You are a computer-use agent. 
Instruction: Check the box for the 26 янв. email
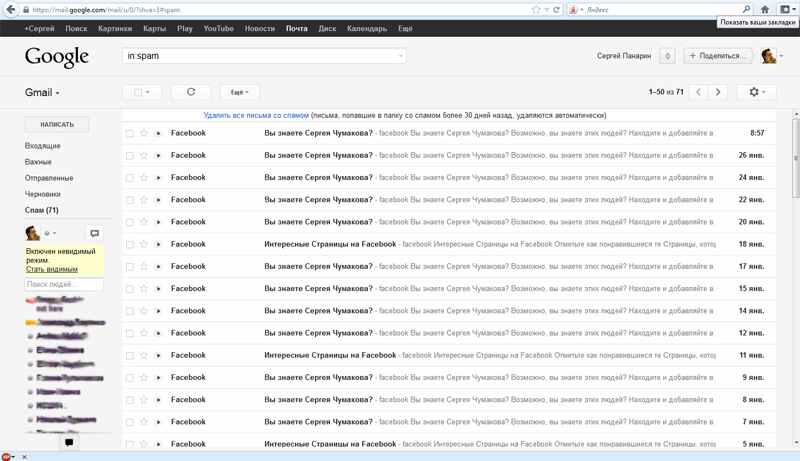coord(130,155)
